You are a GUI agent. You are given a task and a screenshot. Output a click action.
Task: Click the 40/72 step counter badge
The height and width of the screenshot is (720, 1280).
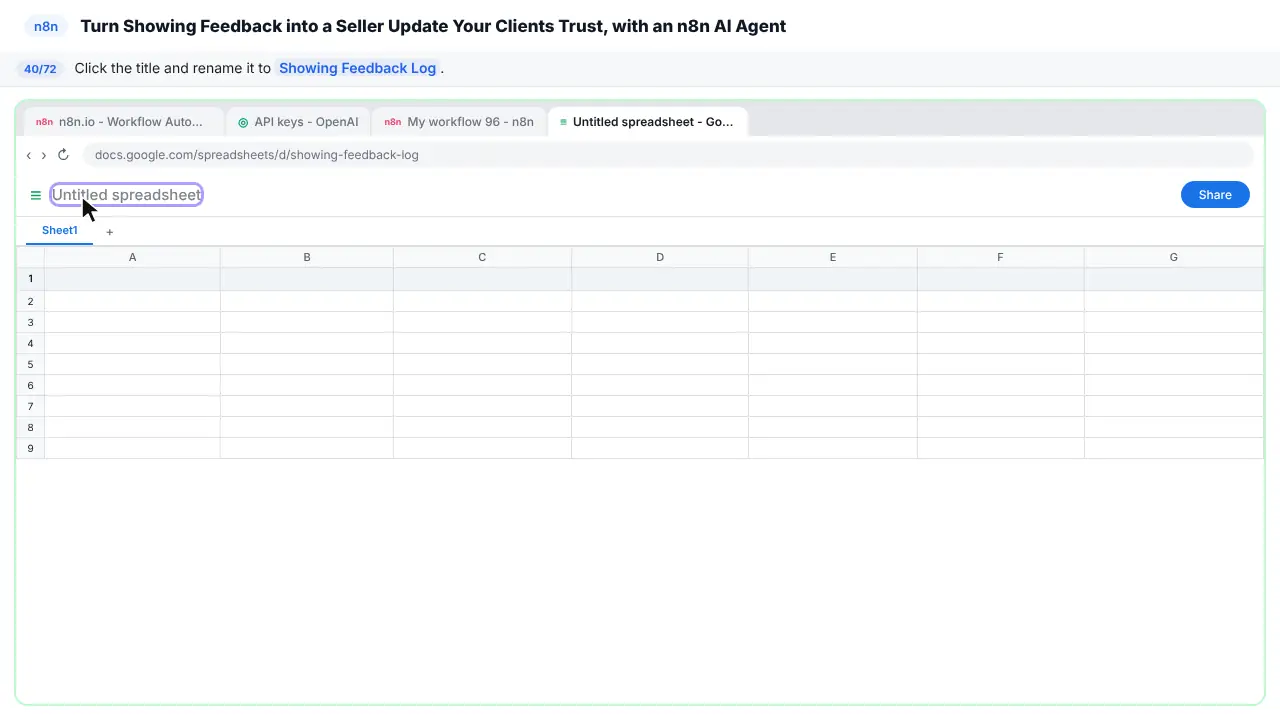pos(40,69)
